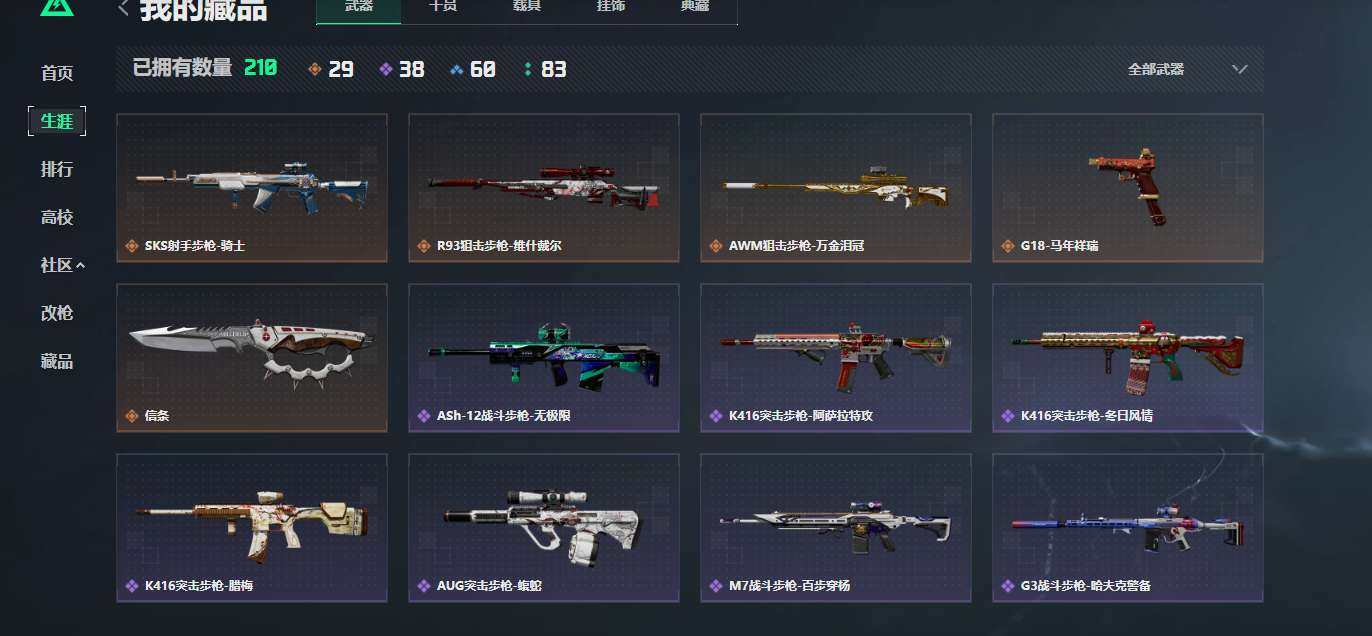Click the orange rarity badge next to SKS射手步枪-骑士
Screen dimensions: 1372x636
pos(131,246)
